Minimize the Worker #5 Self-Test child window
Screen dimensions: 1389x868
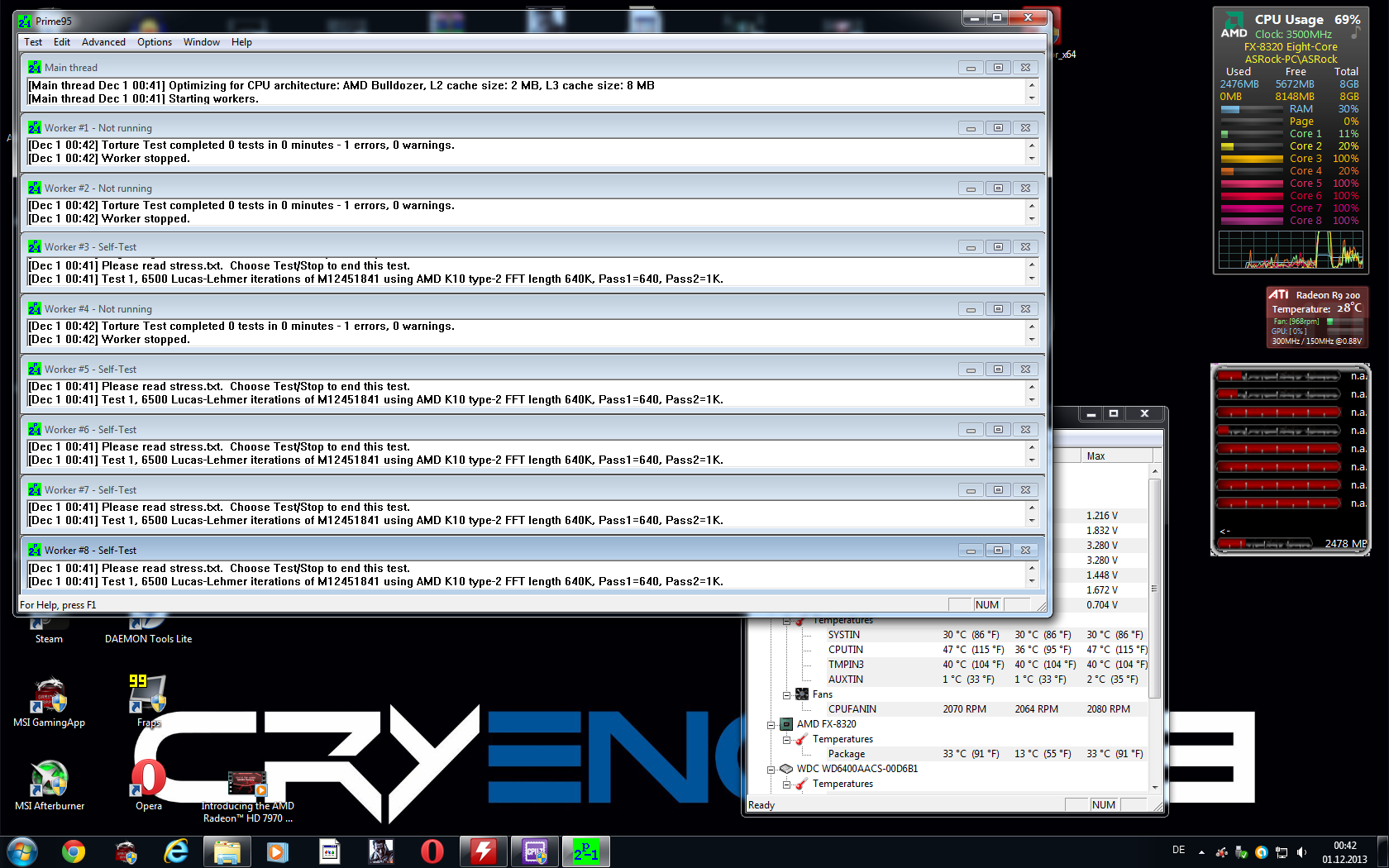[971, 370]
